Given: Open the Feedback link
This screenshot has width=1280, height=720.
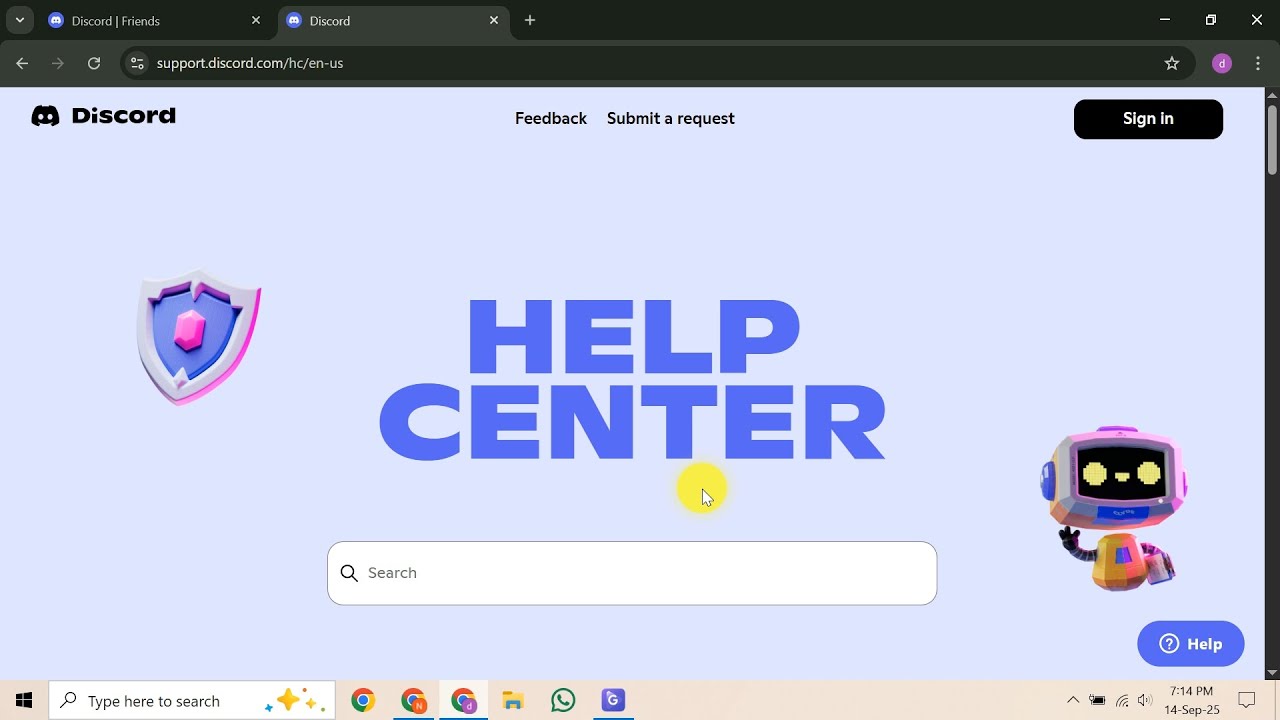Looking at the screenshot, I should tap(551, 118).
